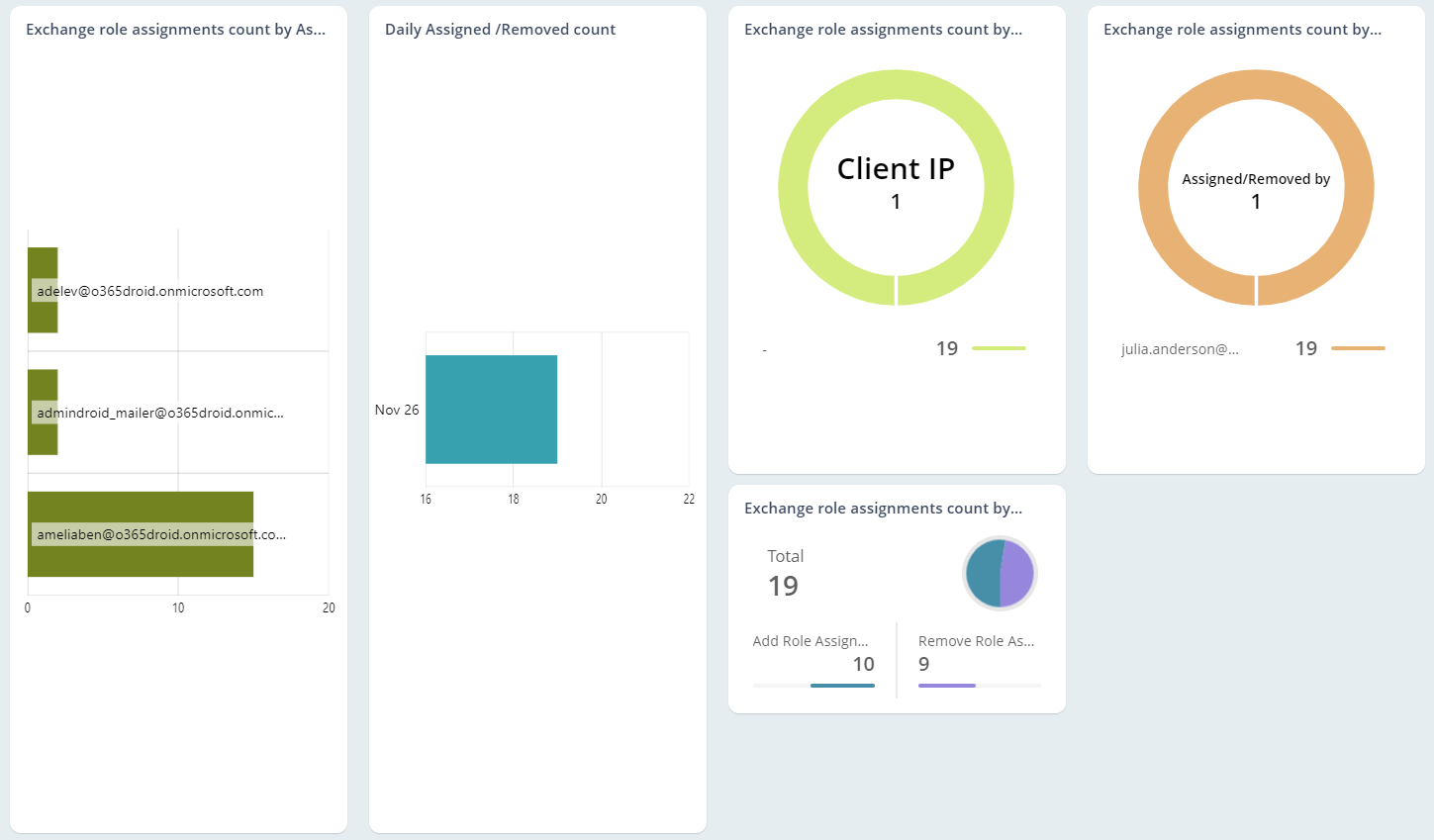Click the teal Add Role progress bar

(x=842, y=685)
